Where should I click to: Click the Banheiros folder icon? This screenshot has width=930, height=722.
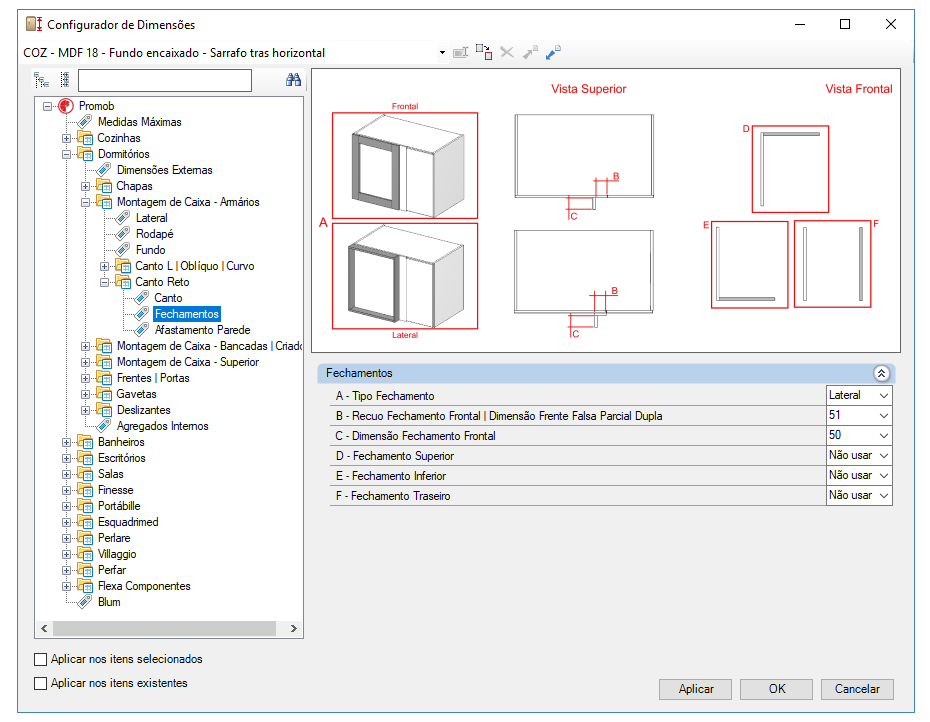(x=85, y=442)
